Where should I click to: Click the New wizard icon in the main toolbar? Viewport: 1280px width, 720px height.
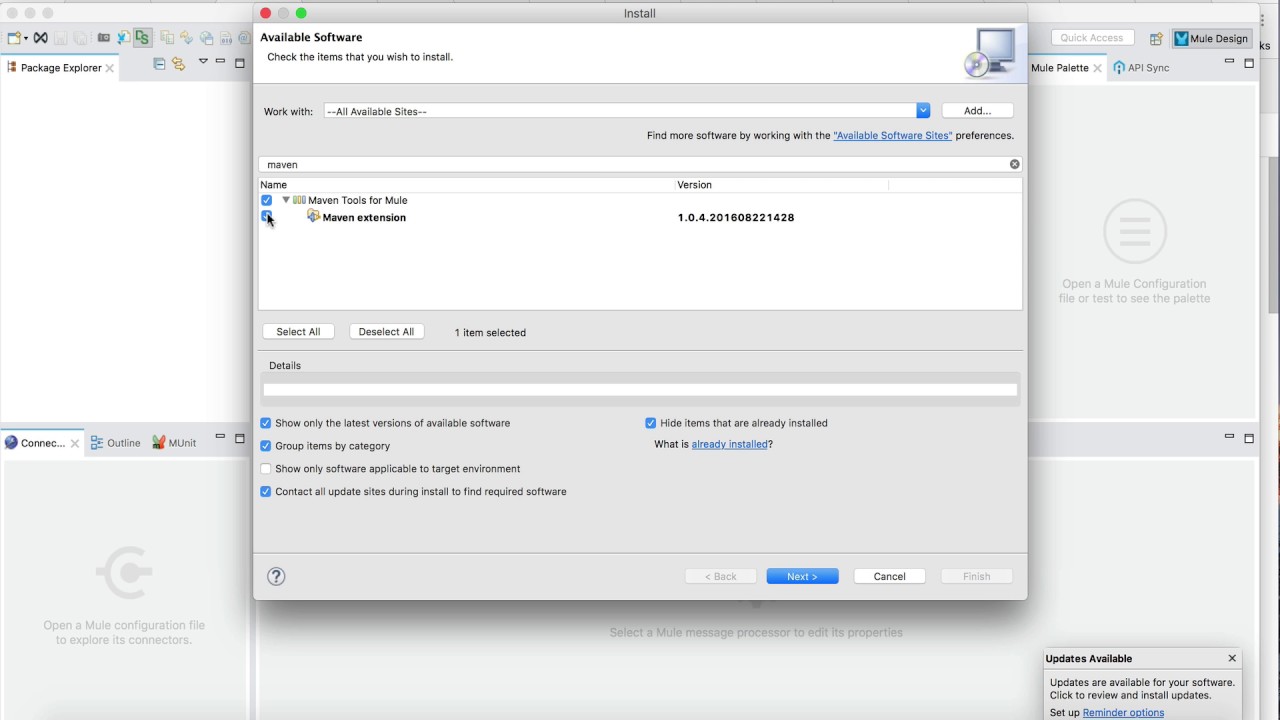(14, 38)
